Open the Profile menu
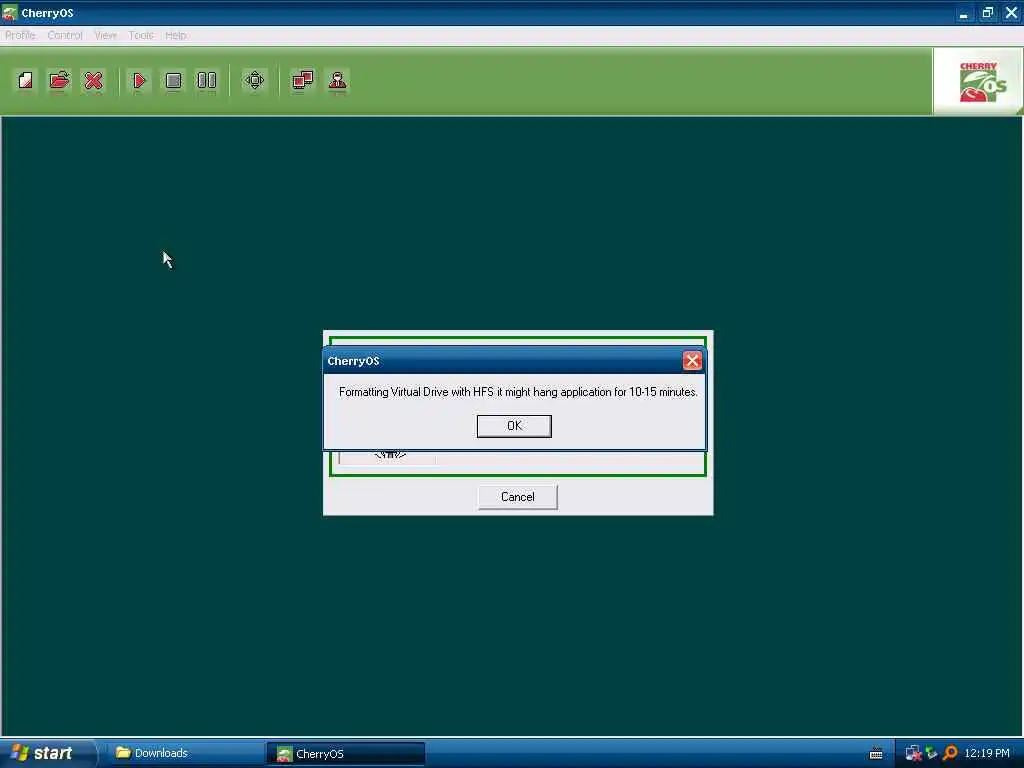This screenshot has height=768, width=1024. pyautogui.click(x=20, y=35)
